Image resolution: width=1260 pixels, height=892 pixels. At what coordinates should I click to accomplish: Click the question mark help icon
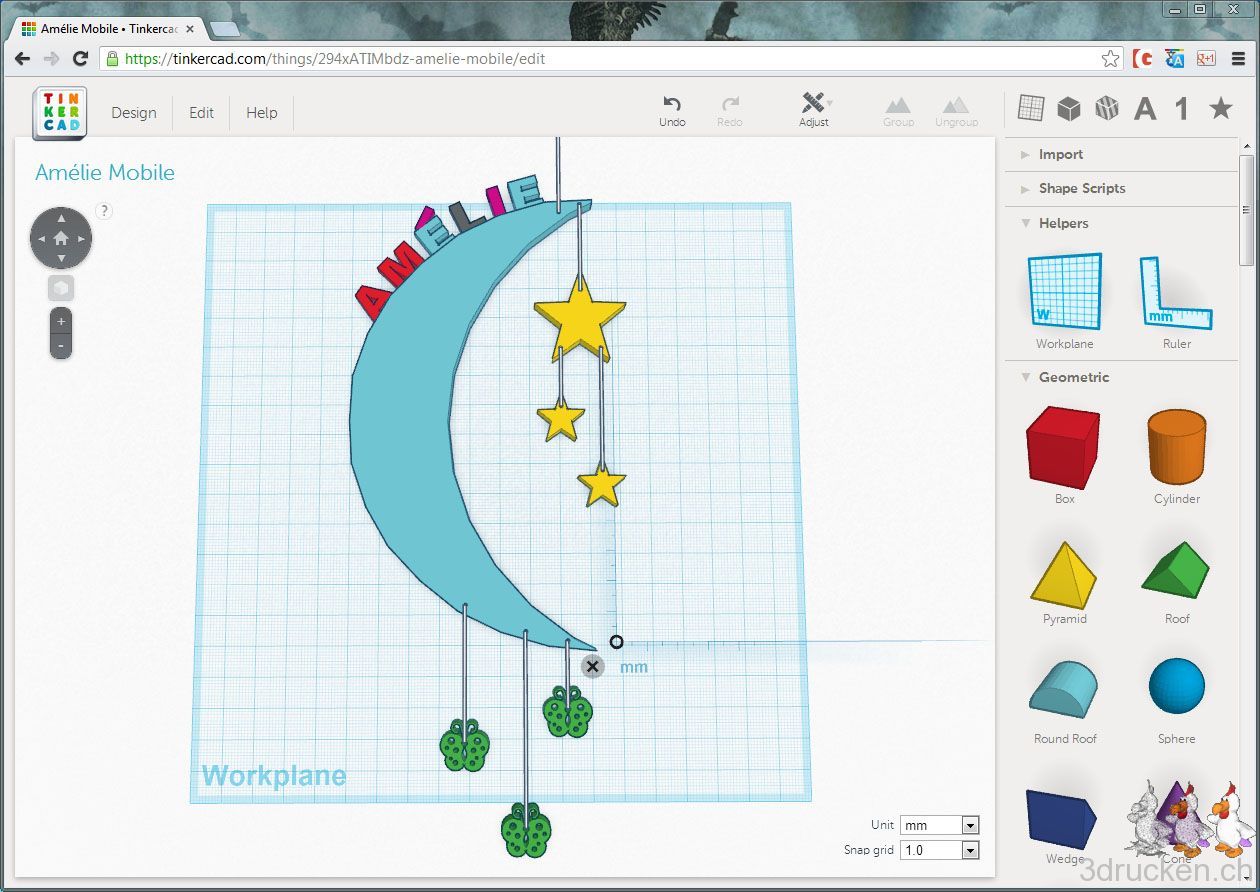(104, 211)
